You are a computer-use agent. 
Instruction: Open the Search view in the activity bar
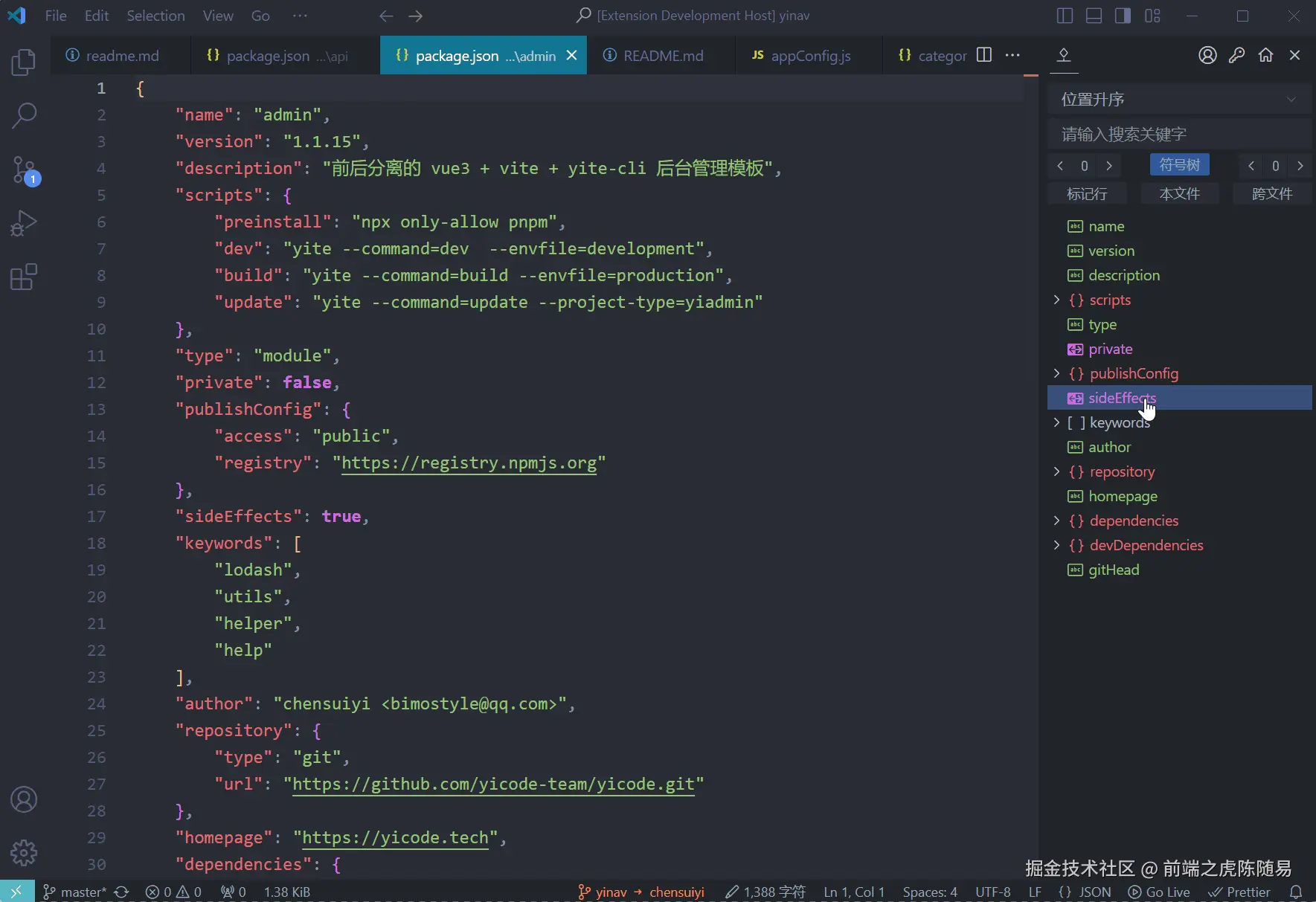[x=24, y=115]
